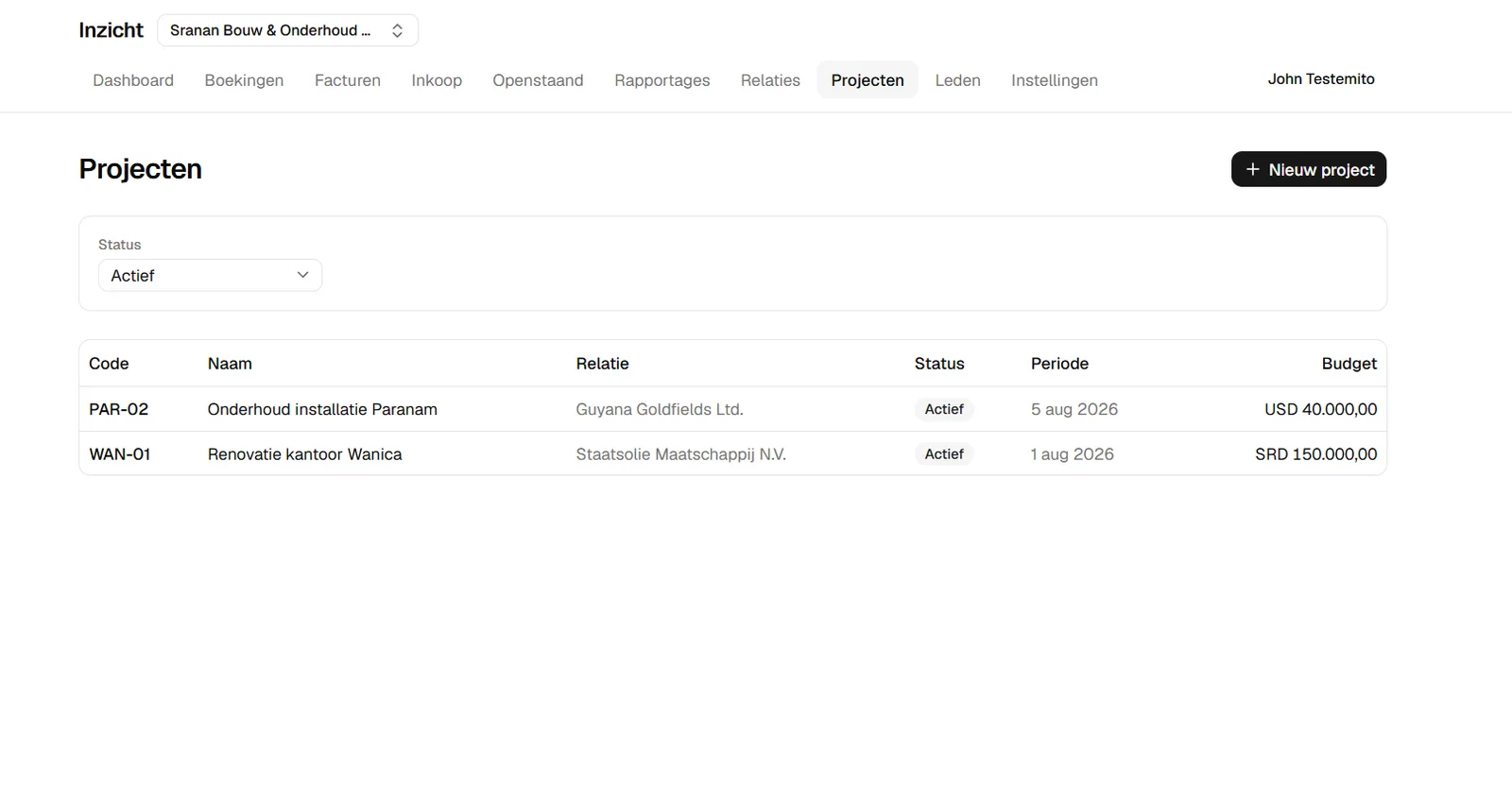Image resolution: width=1512 pixels, height=803 pixels.
Task: Open the Sranan Bouw & Onderhoud organization selector
Action: click(x=287, y=30)
